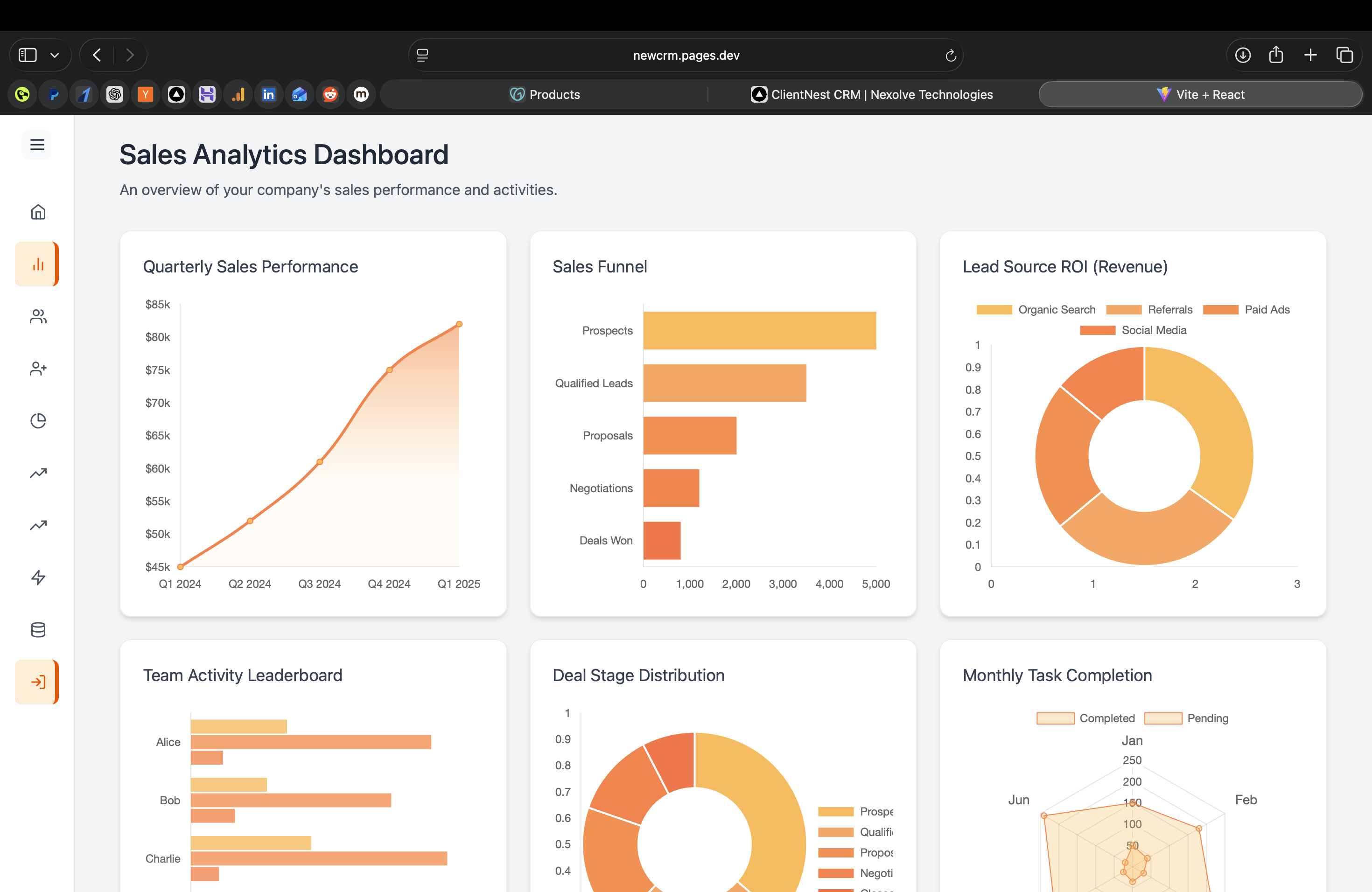The width and height of the screenshot is (1372, 892).
Task: Click the browser back navigation button
Action: pyautogui.click(x=96, y=55)
